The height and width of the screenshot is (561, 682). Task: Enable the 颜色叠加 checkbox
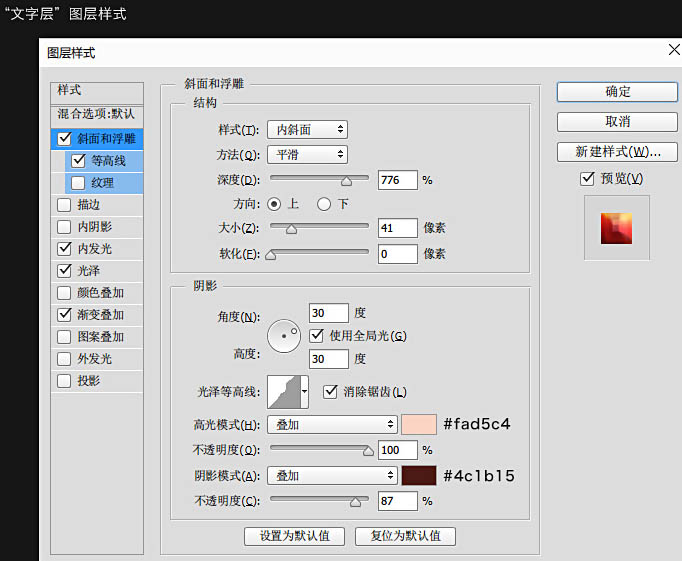click(64, 293)
